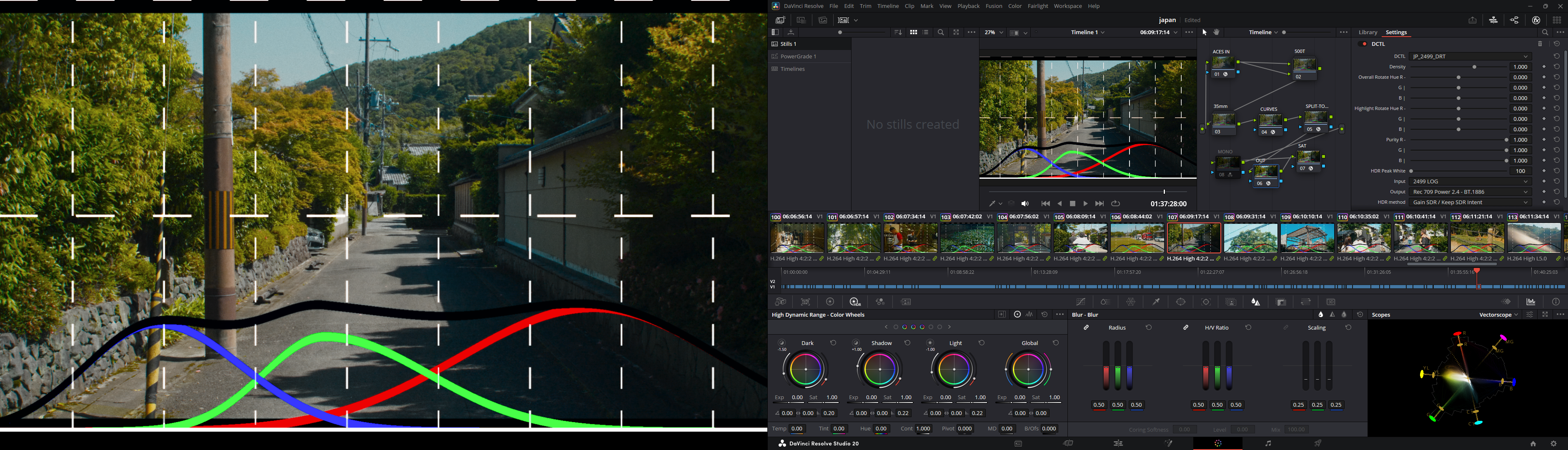Show the Scopes panel icon
This screenshot has height=450, width=1568.
1531,302
